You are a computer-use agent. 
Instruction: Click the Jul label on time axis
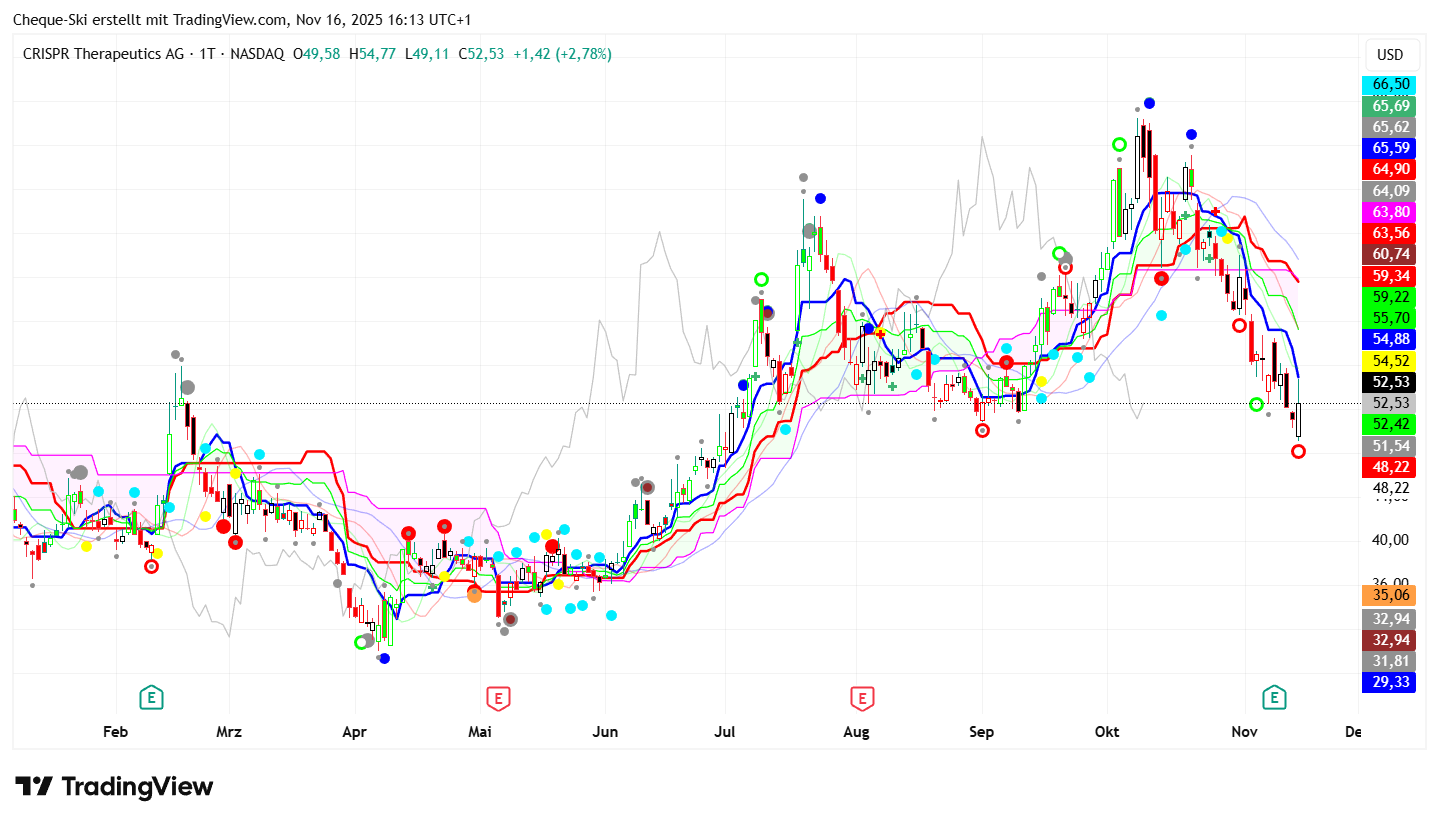725,732
